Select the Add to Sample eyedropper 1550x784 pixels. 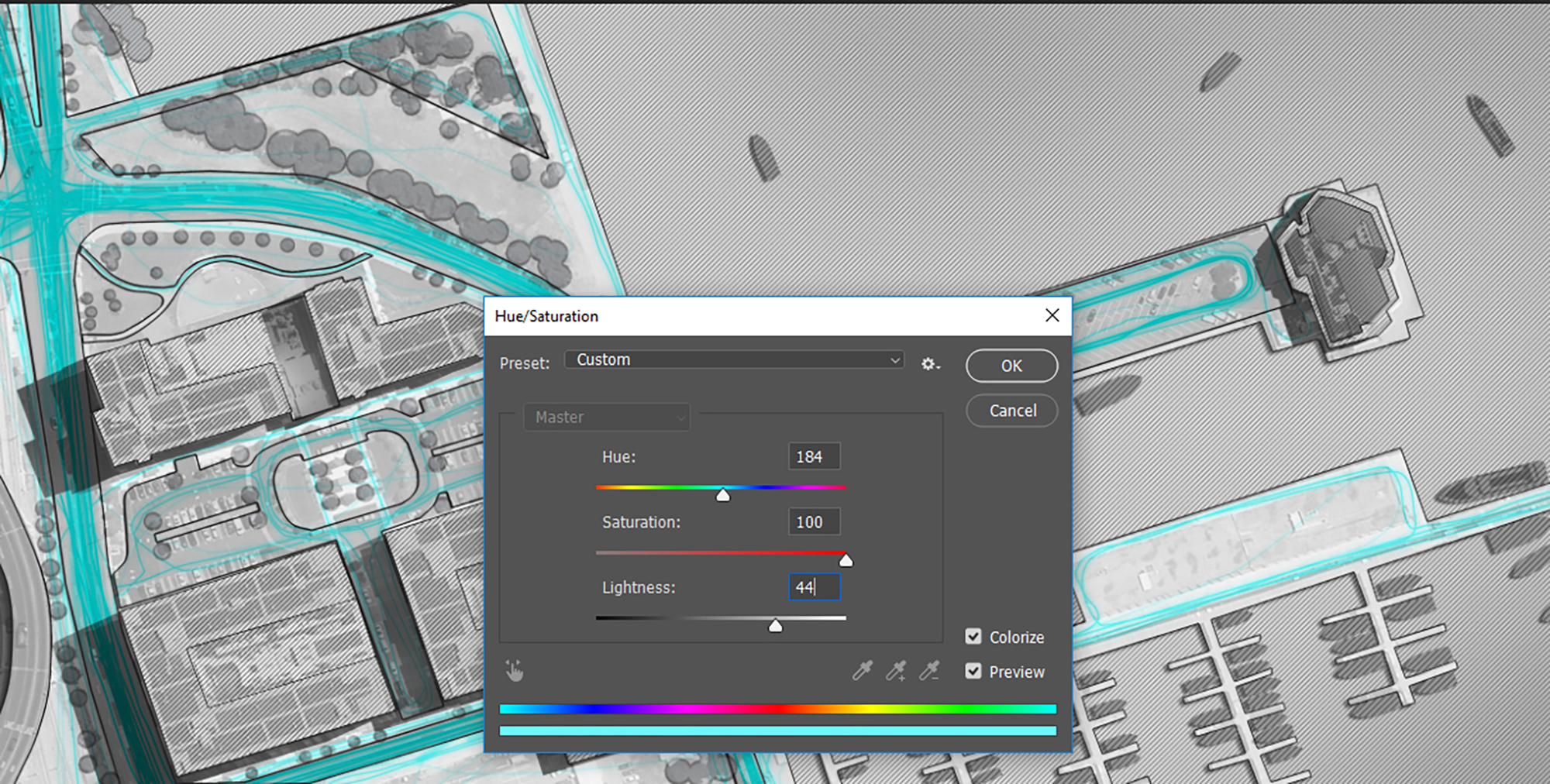coord(896,671)
